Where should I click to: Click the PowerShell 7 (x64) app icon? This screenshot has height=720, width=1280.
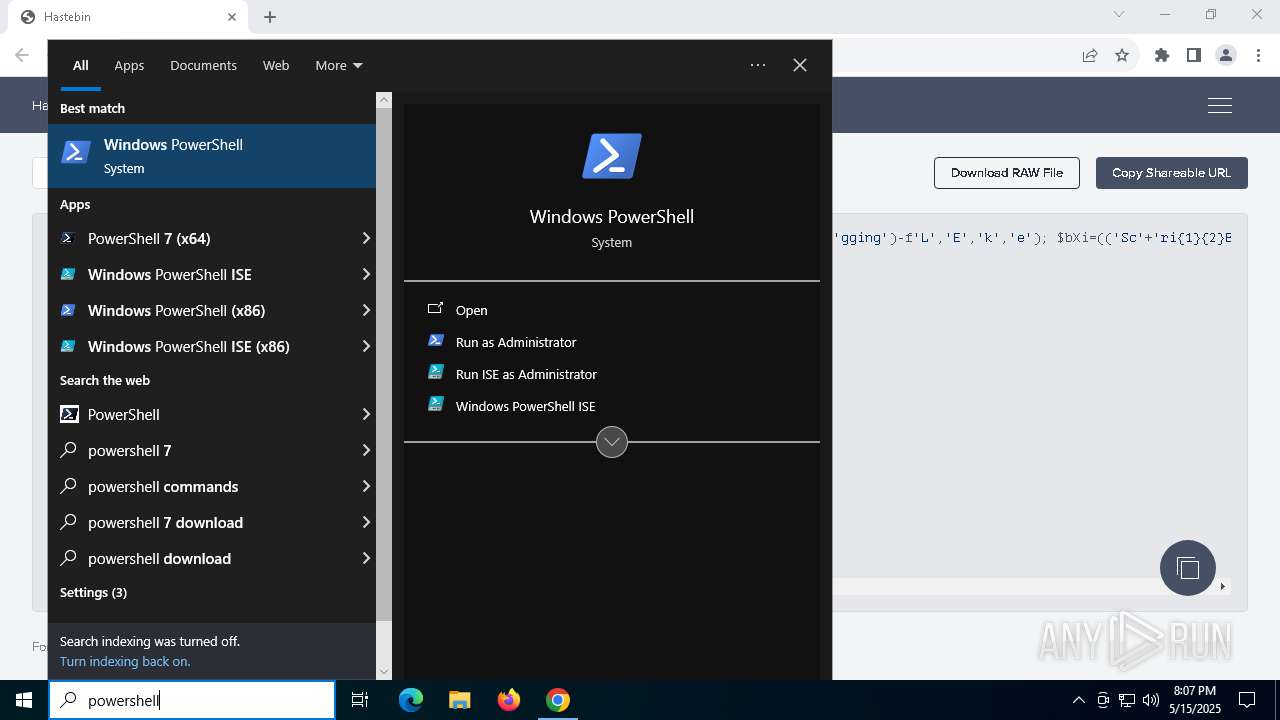click(68, 238)
